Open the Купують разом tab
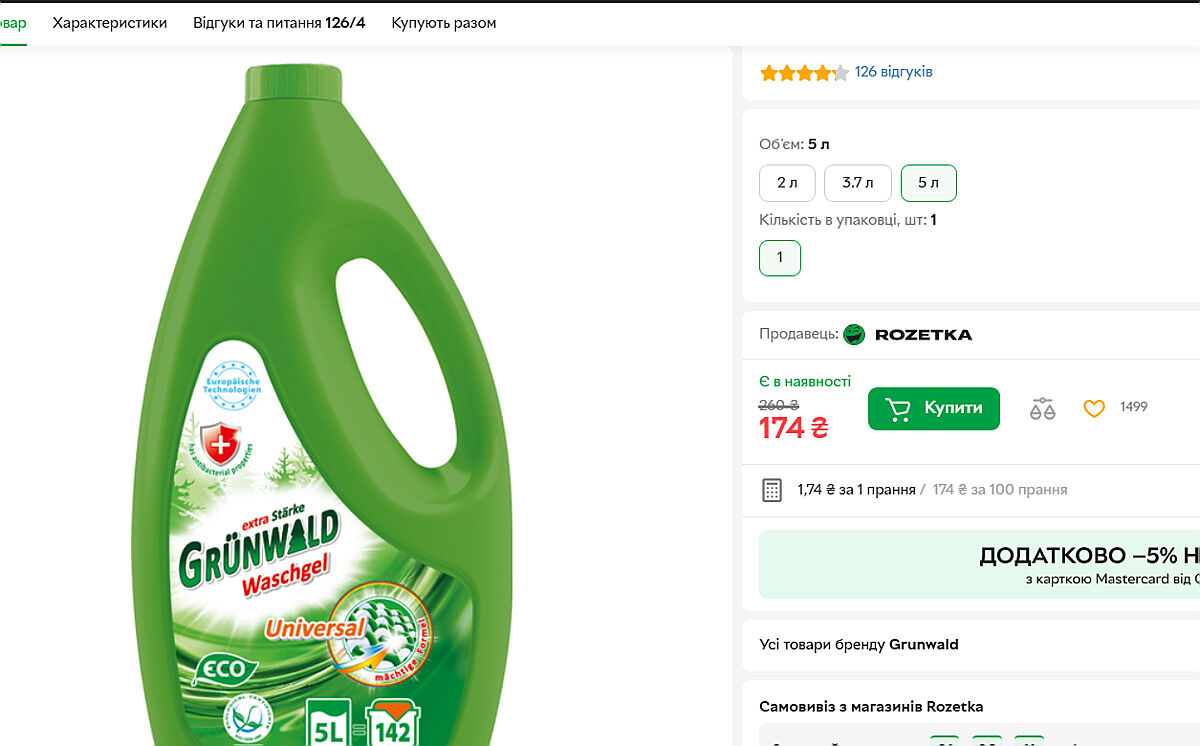This screenshot has width=1200, height=746. coord(443,23)
